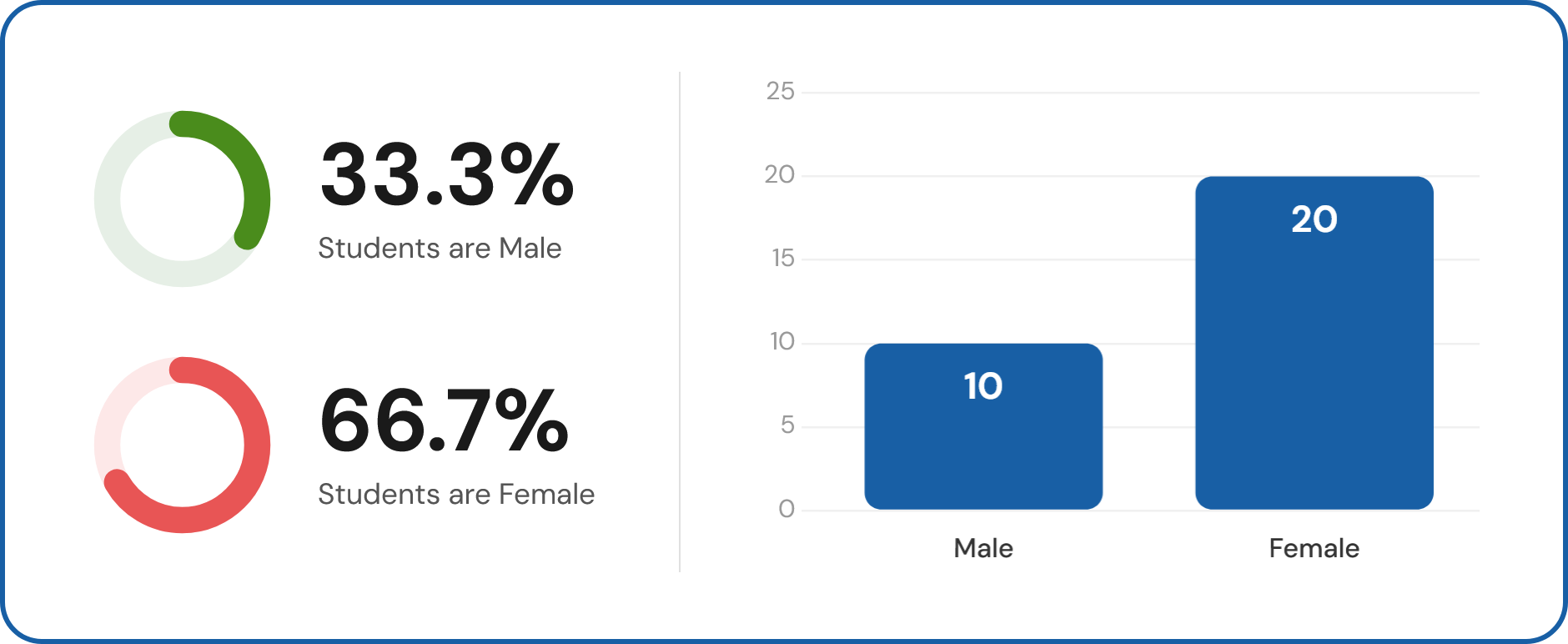Click the y-axis tick label 15
Viewport: 1568px width, 644px height.
782,258
